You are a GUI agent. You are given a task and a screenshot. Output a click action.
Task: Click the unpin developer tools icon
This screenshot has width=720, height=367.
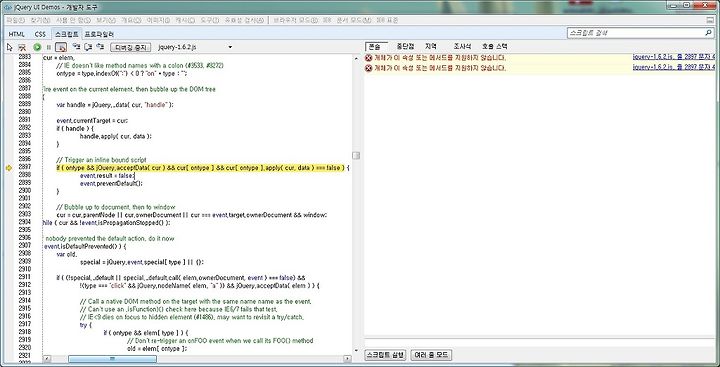[x=710, y=20]
